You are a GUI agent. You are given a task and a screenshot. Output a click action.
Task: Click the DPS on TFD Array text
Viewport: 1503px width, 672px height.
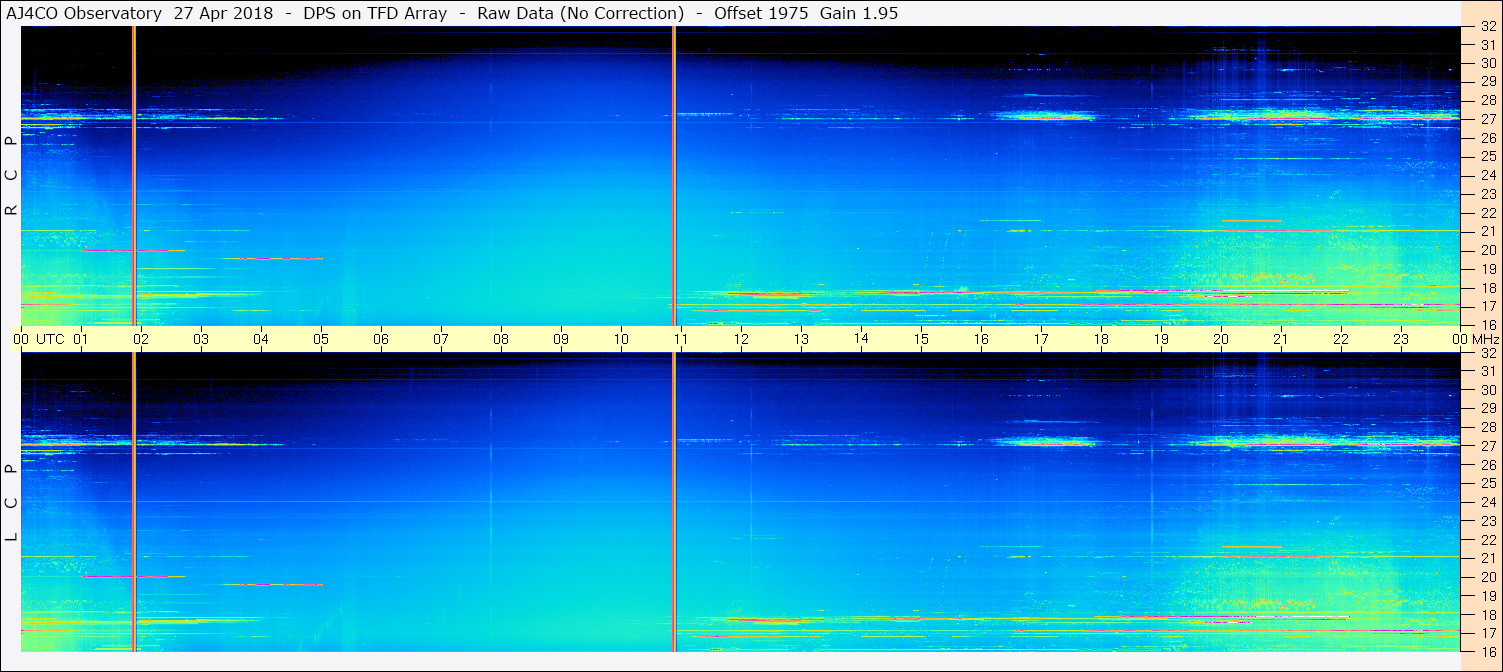pyautogui.click(x=375, y=13)
